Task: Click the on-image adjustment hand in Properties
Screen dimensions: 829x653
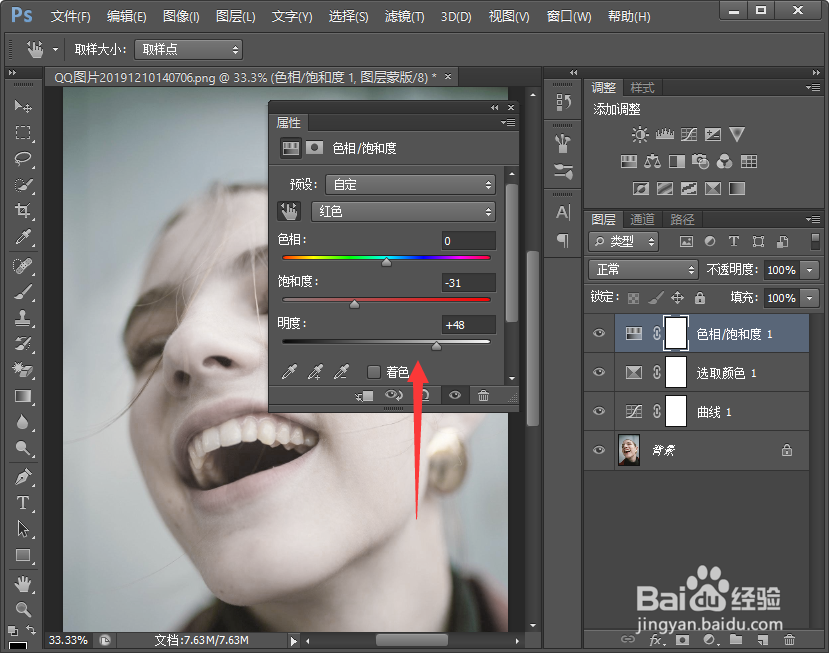Action: (x=289, y=211)
